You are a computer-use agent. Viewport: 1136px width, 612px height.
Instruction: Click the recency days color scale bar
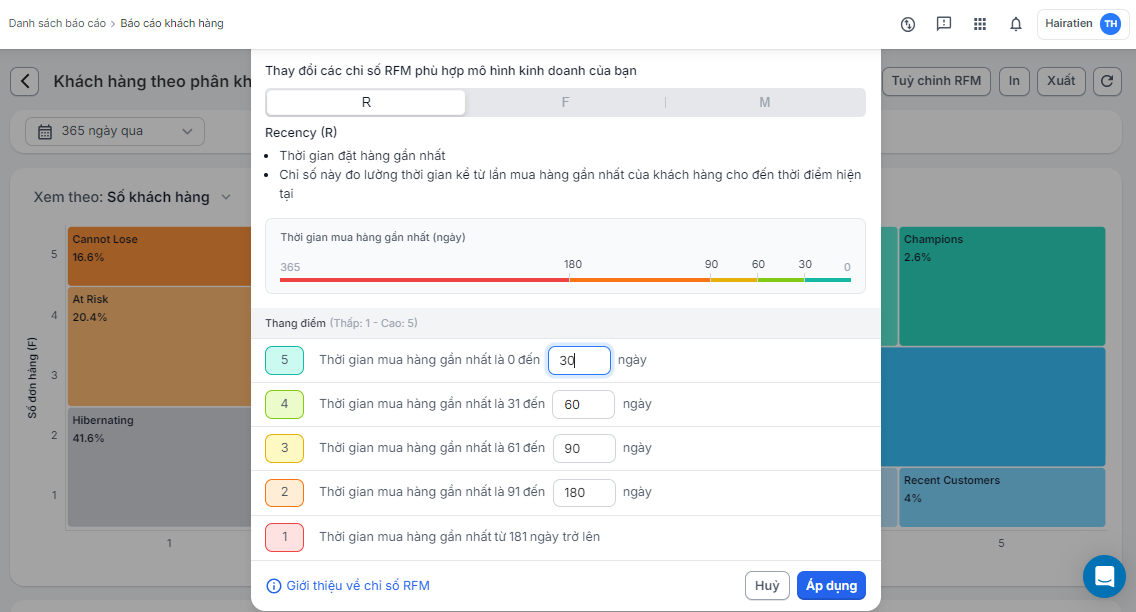[x=565, y=280]
